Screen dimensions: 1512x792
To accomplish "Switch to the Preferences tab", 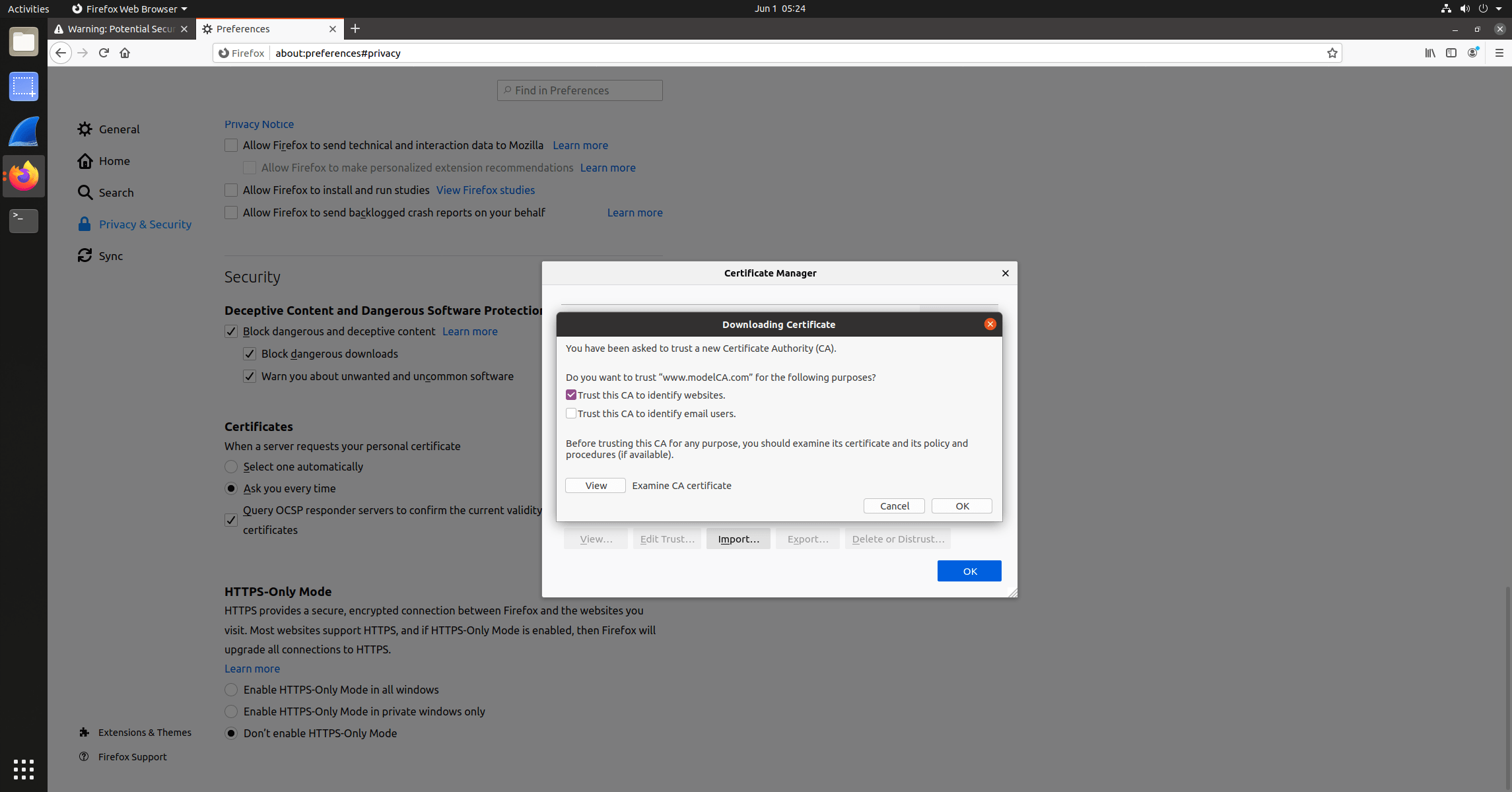I will pos(270,29).
